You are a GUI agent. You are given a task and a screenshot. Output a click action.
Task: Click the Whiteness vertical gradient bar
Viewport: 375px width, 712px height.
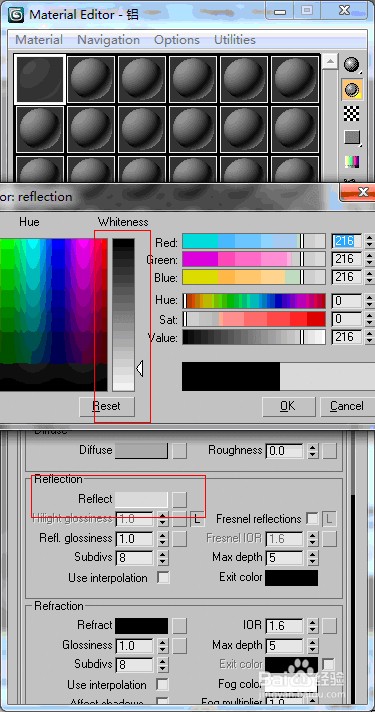123,315
